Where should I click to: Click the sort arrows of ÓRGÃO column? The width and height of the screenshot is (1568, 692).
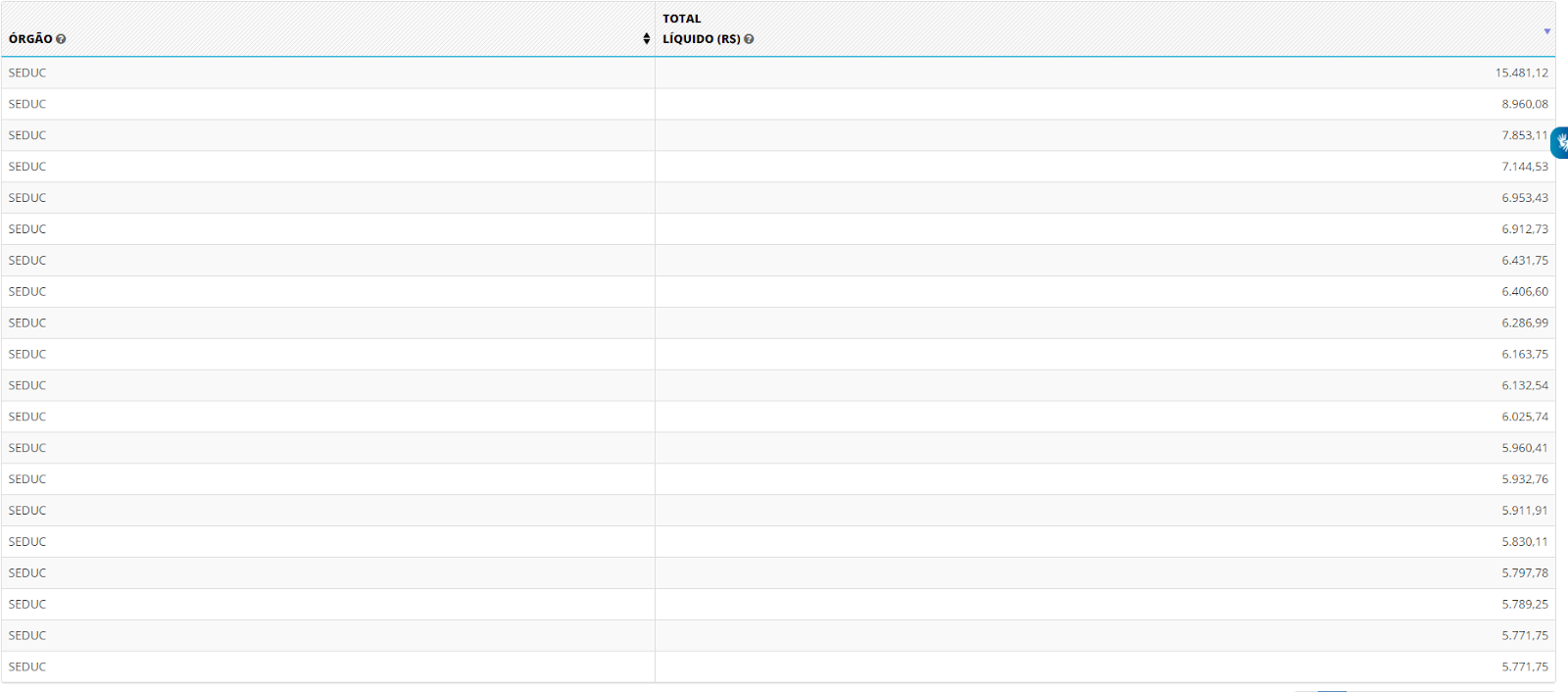[647, 39]
